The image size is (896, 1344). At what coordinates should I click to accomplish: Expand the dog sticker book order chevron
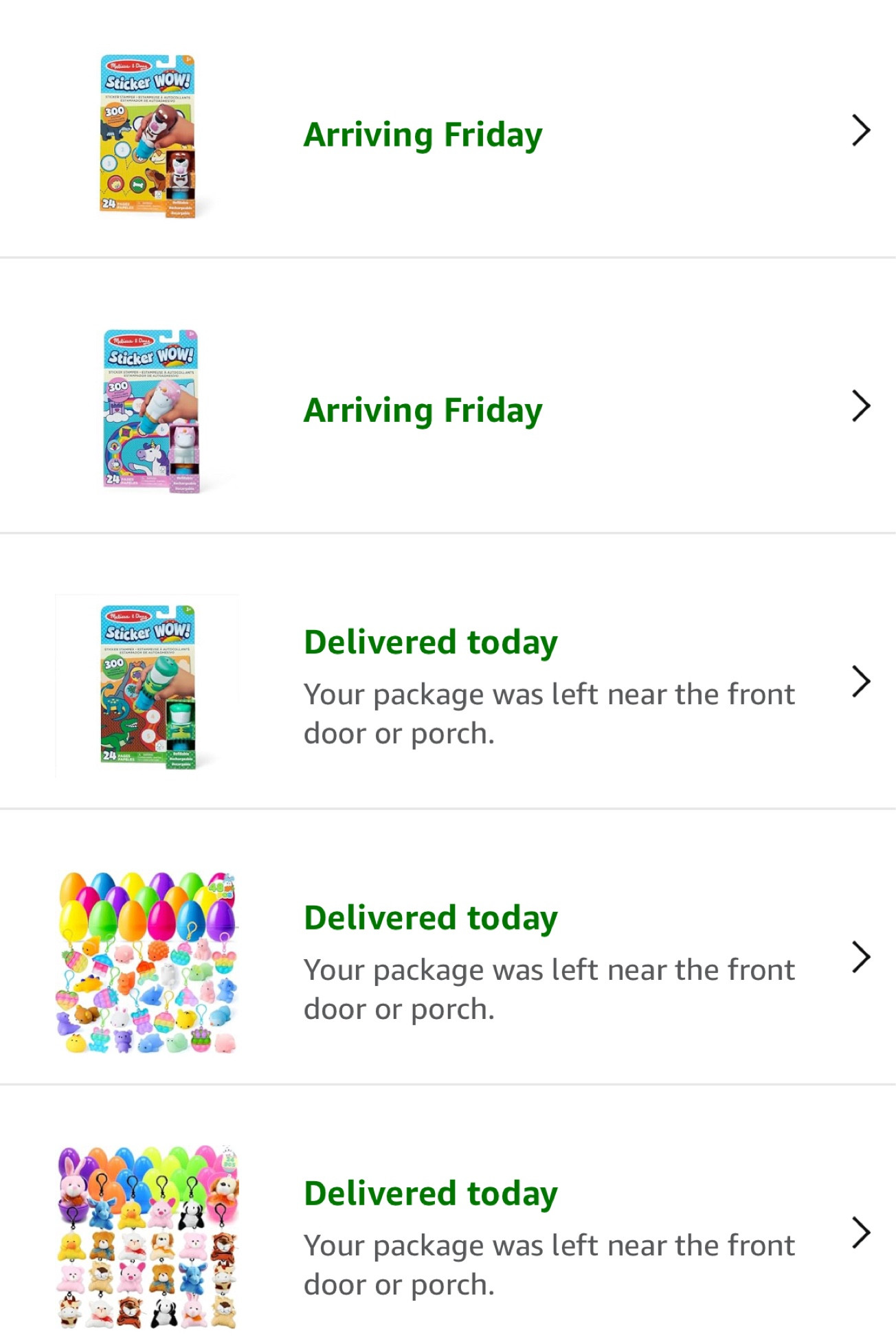point(861,131)
